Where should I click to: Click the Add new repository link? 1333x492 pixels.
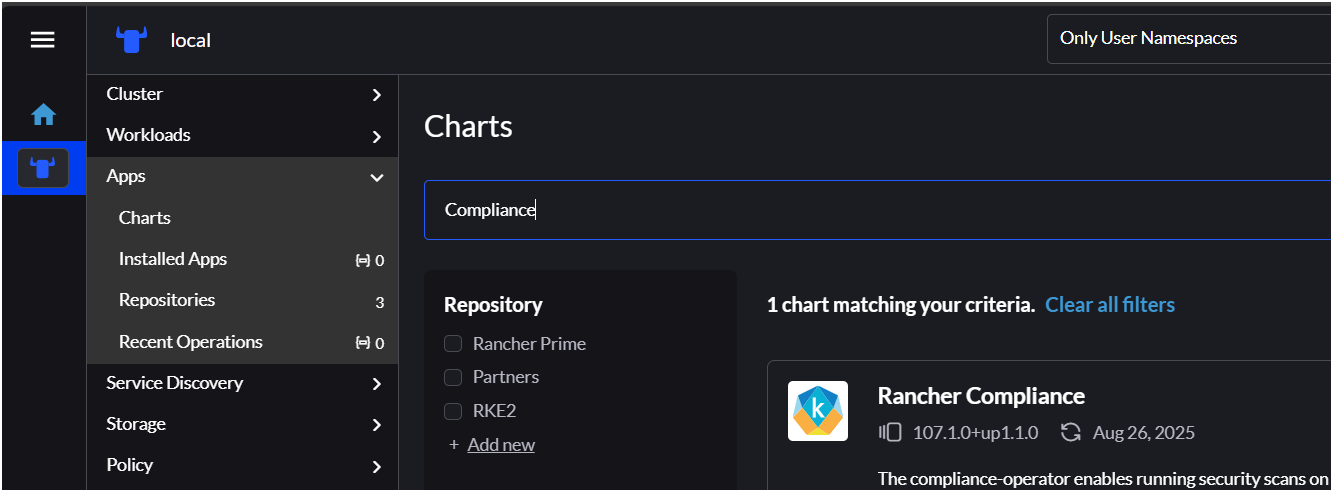[501, 445]
